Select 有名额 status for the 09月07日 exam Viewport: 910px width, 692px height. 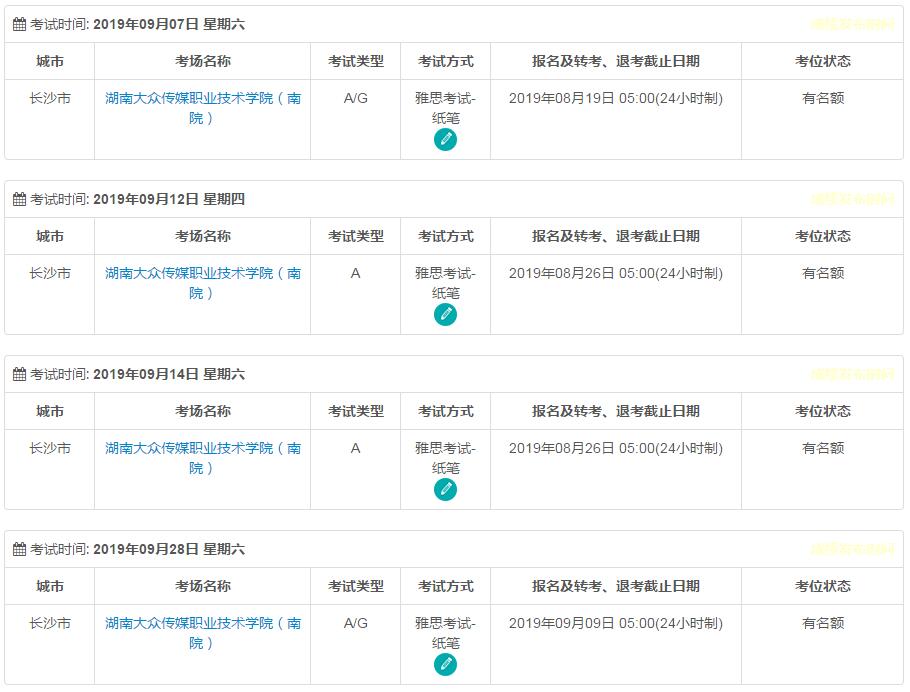[823, 98]
